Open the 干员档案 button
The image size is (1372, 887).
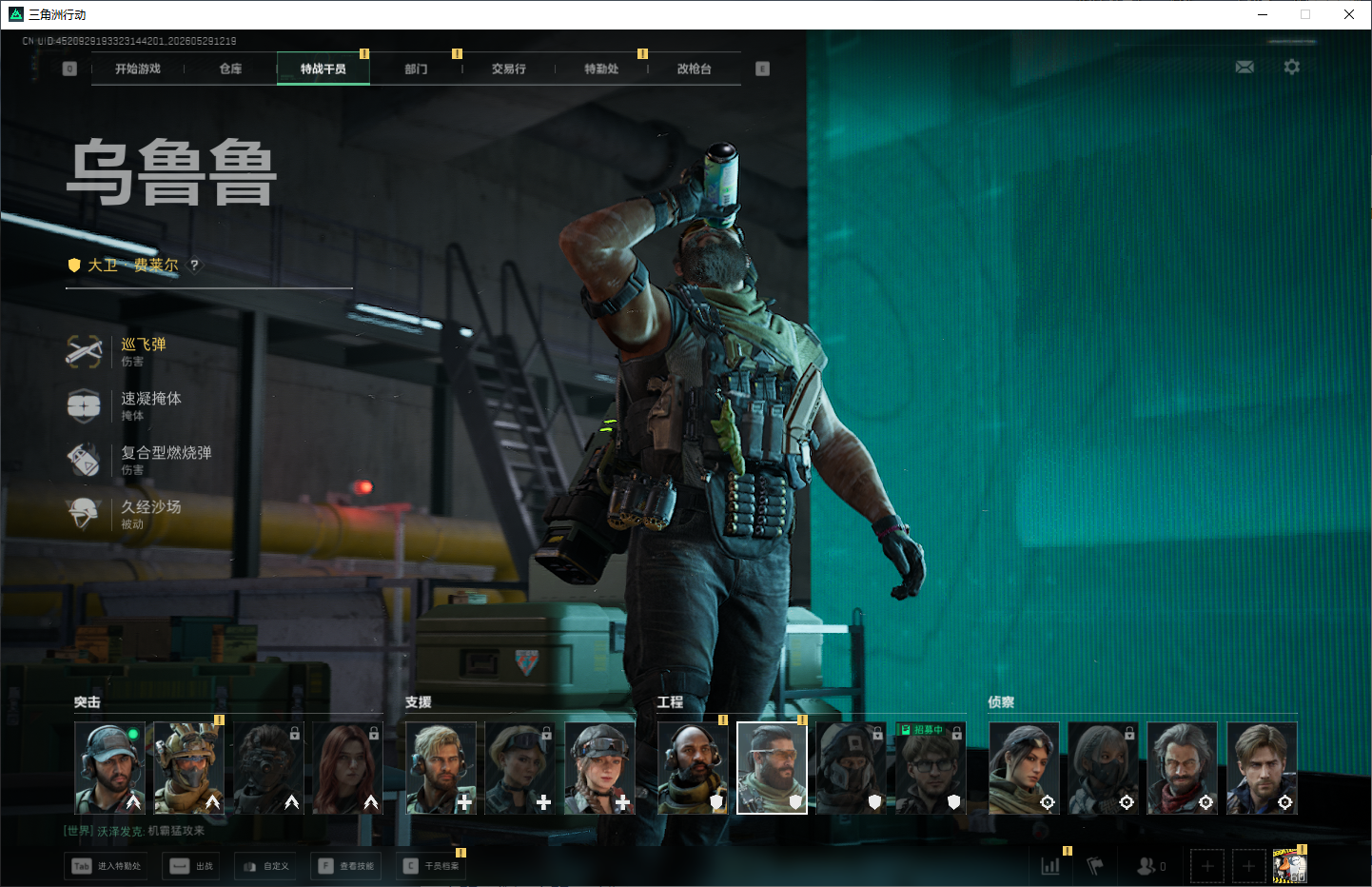[431, 866]
